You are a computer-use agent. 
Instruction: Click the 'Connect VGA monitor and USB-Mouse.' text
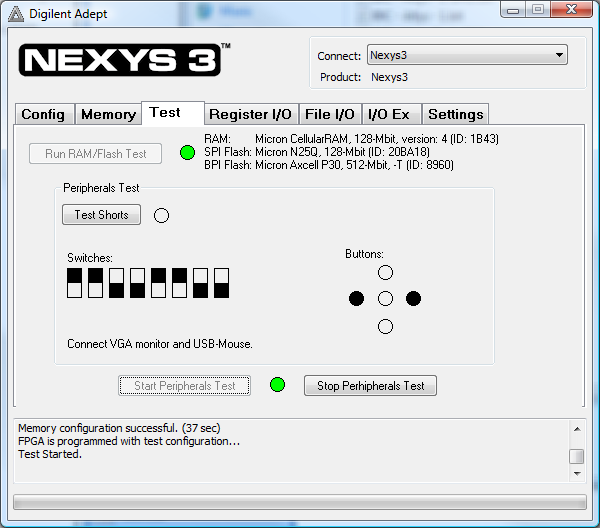[160, 344]
